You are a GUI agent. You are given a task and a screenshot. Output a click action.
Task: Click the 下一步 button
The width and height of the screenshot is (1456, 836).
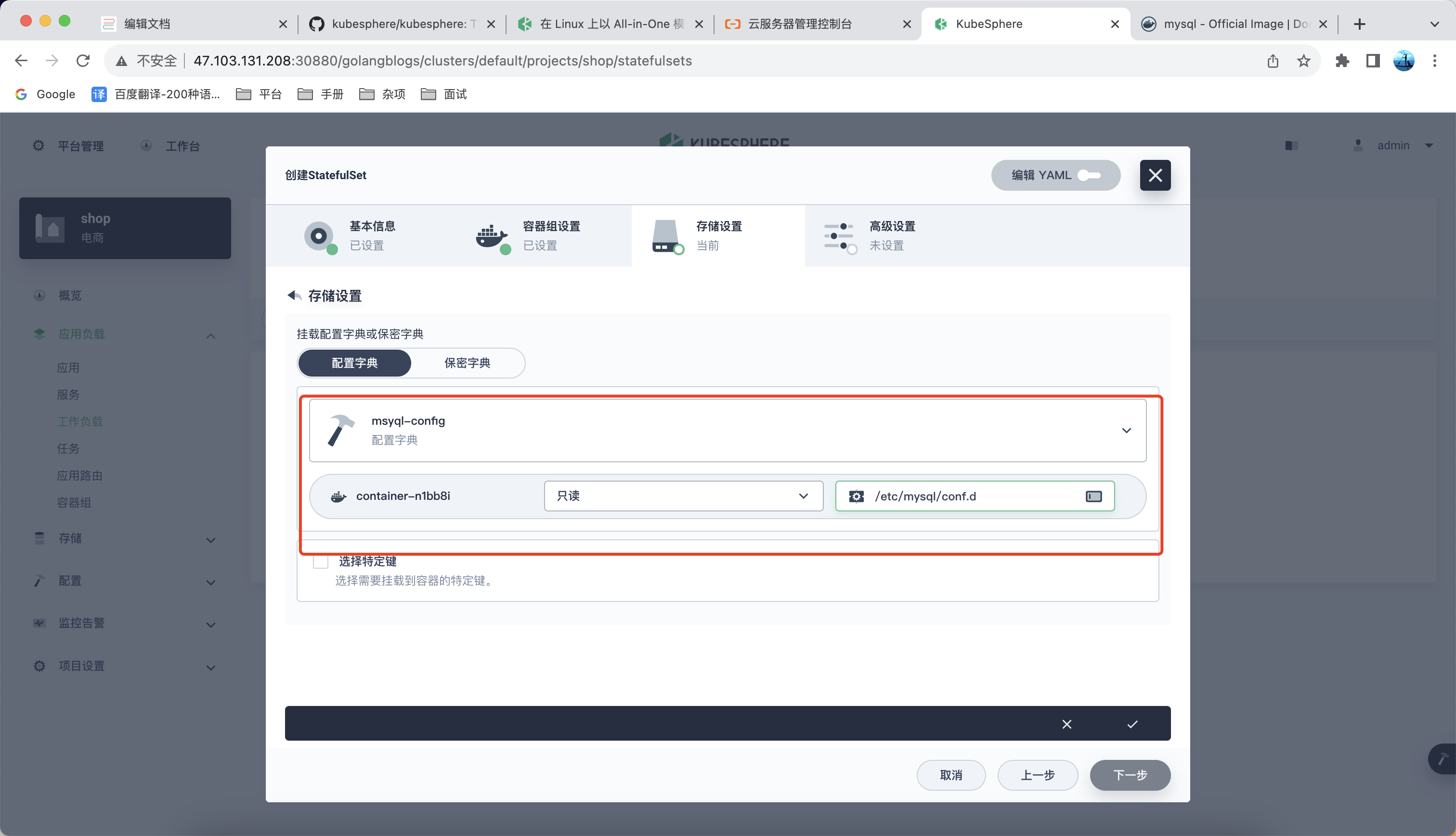[x=1130, y=775]
